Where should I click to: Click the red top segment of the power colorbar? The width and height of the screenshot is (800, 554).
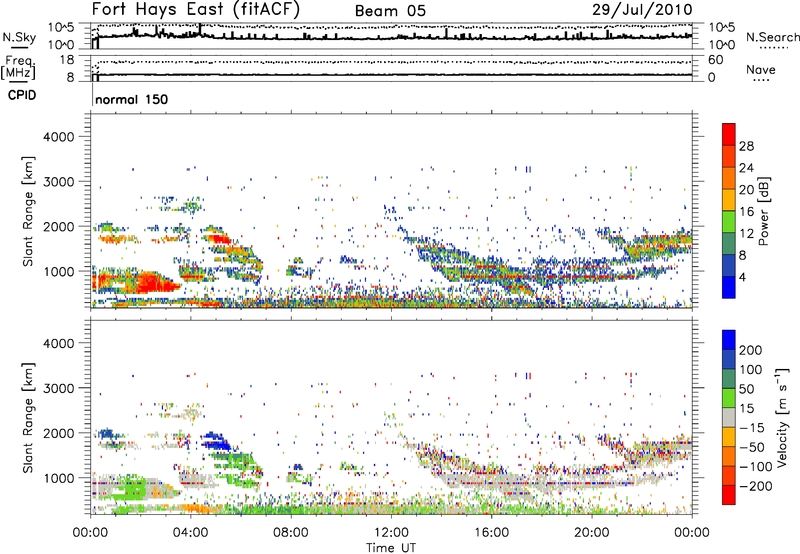click(729, 134)
